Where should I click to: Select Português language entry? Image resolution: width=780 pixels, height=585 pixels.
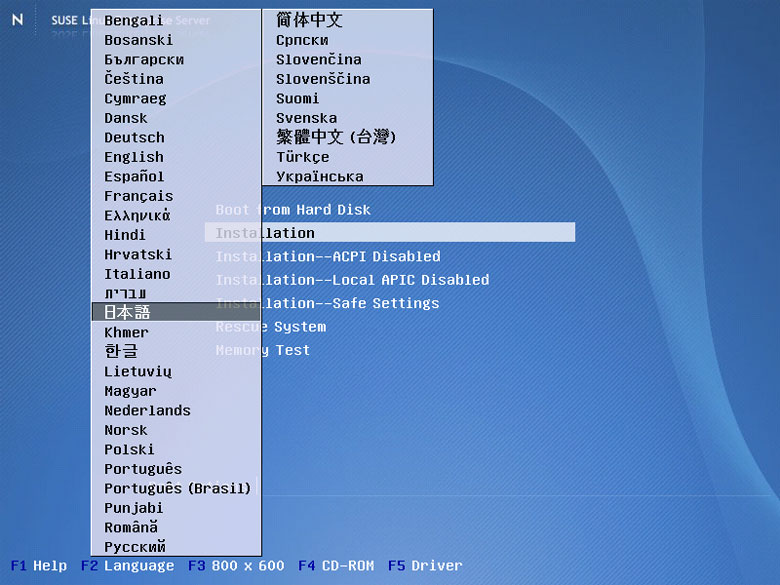(143, 469)
